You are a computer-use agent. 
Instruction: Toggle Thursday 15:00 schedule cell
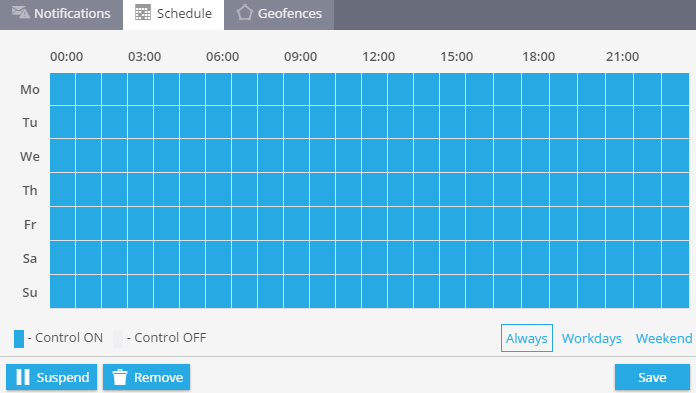click(452, 190)
